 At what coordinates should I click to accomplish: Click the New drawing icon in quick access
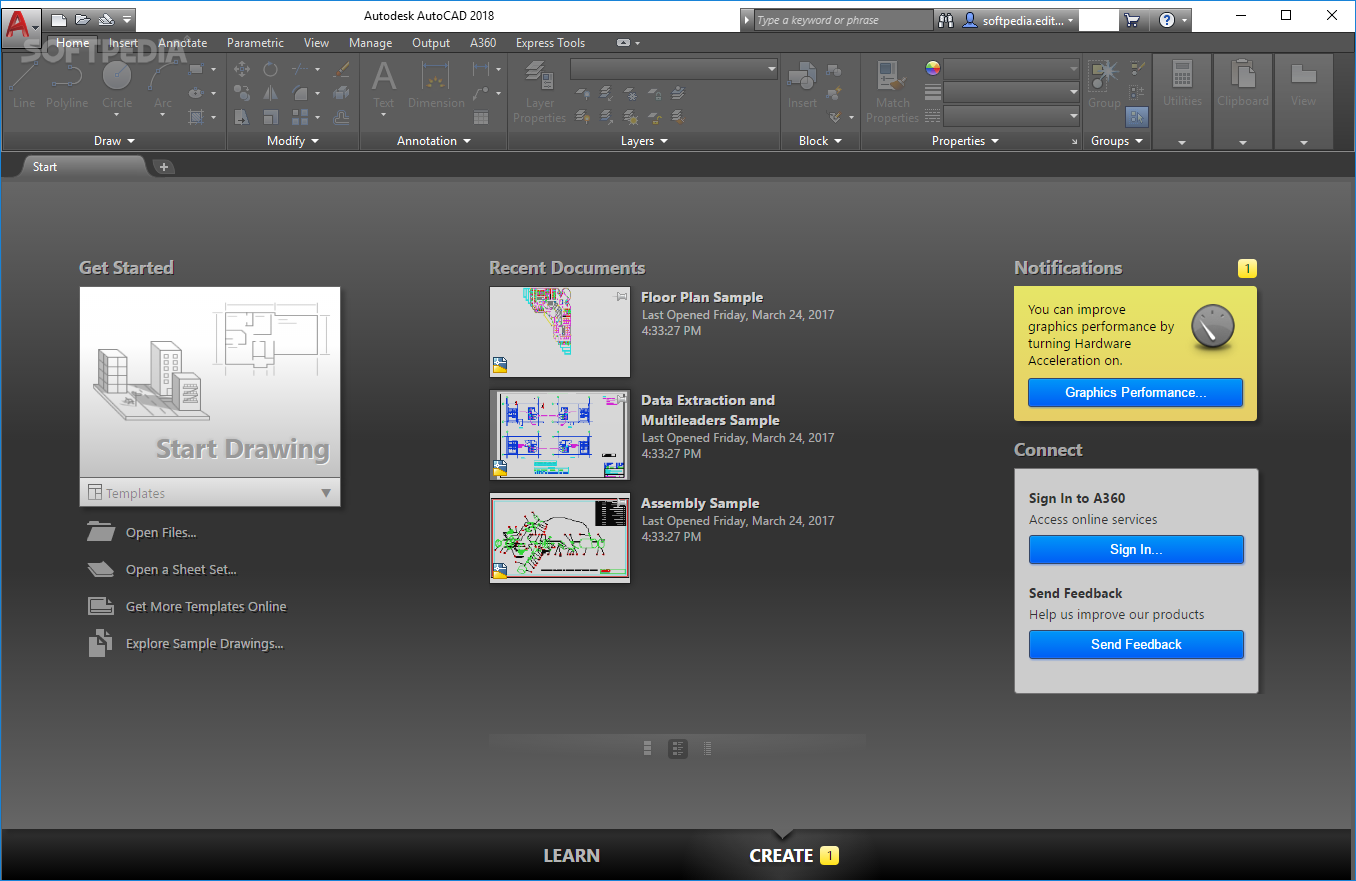(60, 18)
